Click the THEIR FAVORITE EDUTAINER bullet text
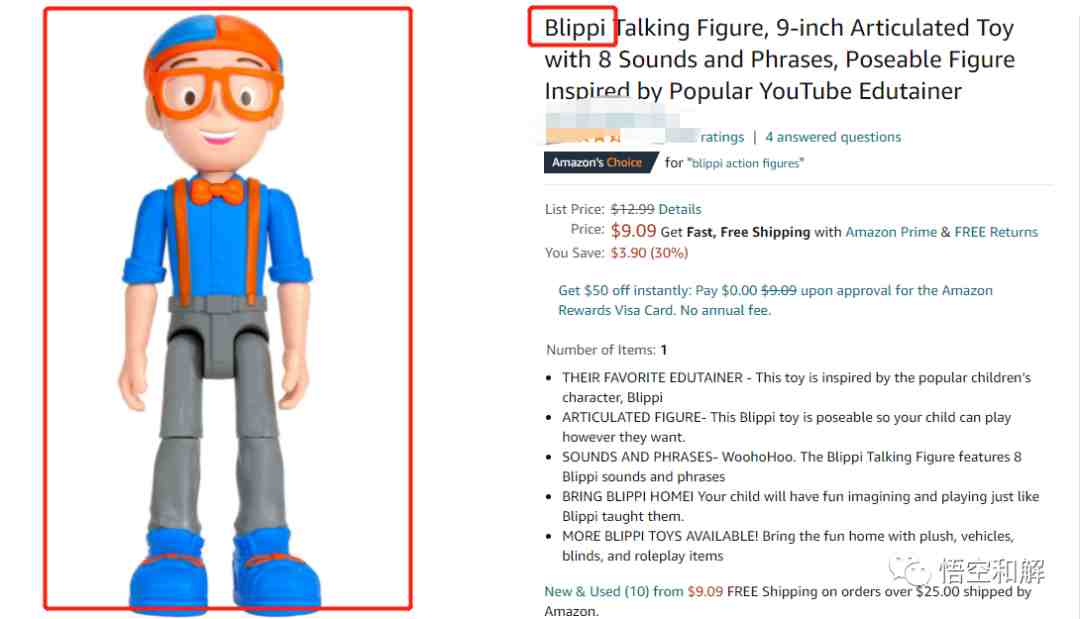The height and width of the screenshot is (619, 1080). point(796,387)
